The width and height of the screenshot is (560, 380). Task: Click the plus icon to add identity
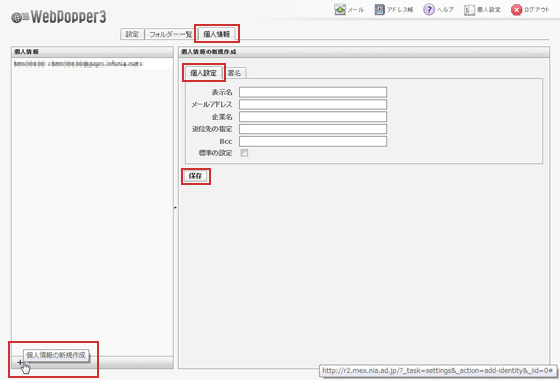pyautogui.click(x=20, y=362)
